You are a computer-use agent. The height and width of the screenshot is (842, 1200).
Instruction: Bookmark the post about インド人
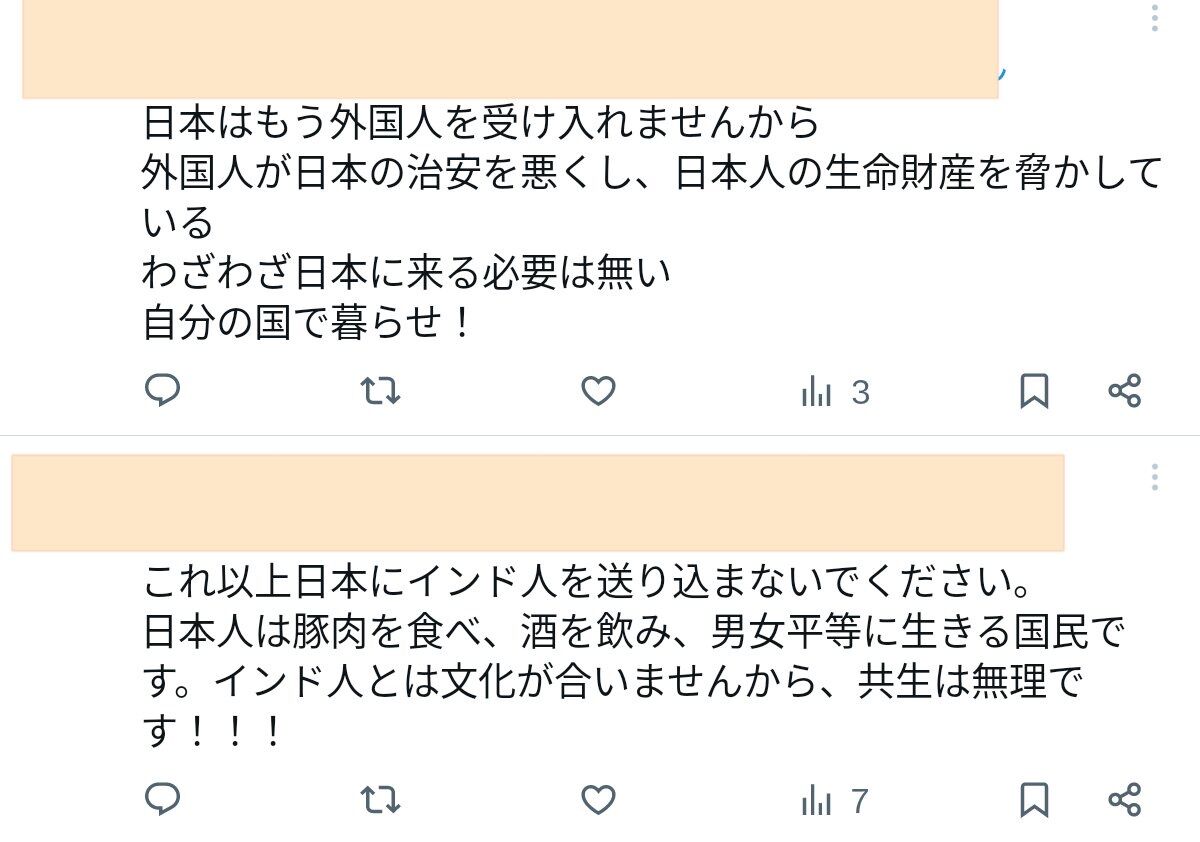[1034, 800]
